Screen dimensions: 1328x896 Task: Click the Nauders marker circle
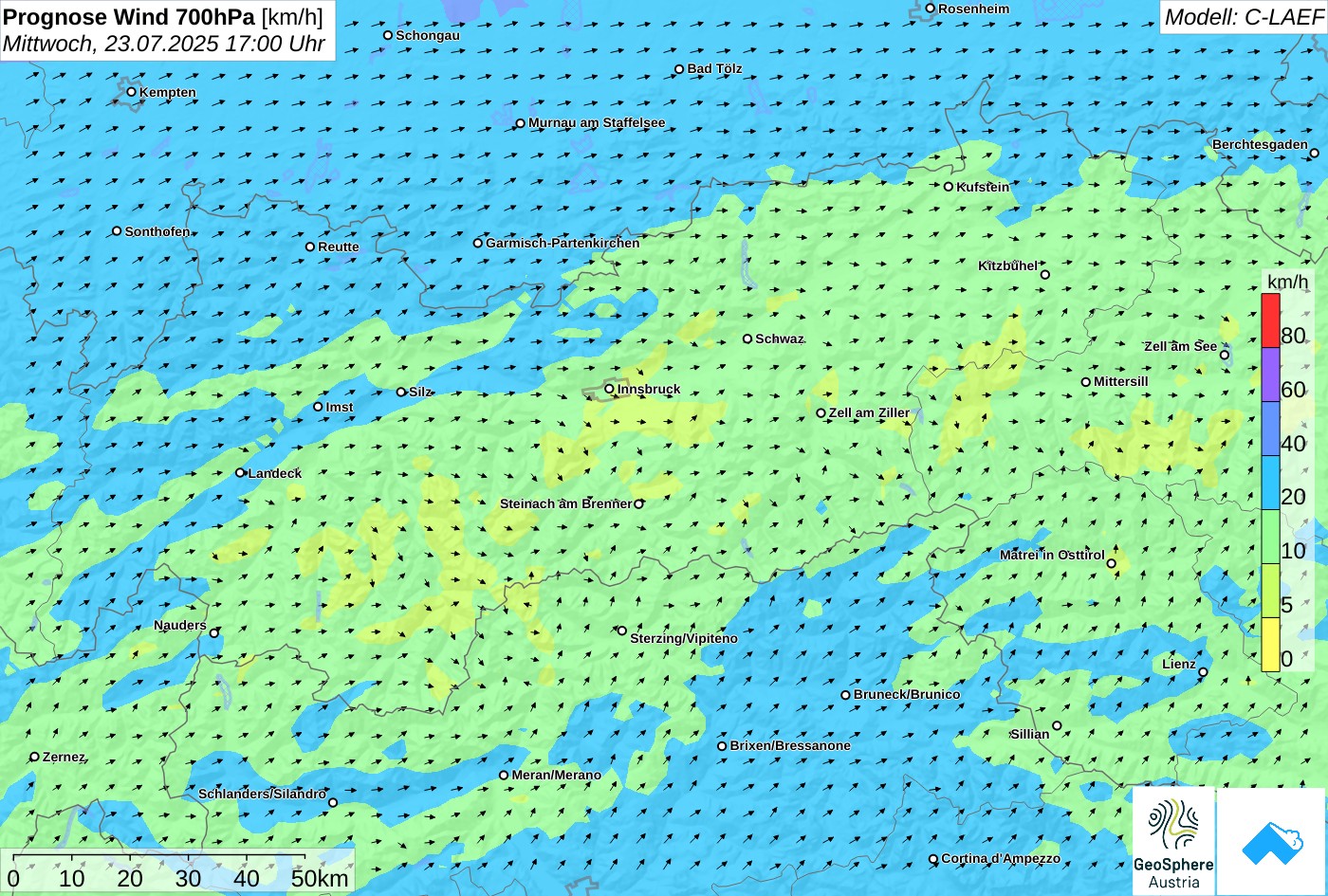point(213,633)
